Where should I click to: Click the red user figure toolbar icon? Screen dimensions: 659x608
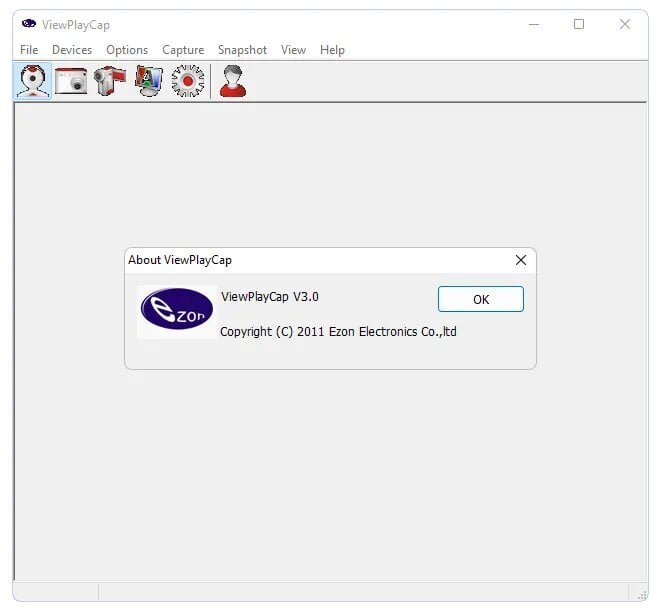click(233, 81)
